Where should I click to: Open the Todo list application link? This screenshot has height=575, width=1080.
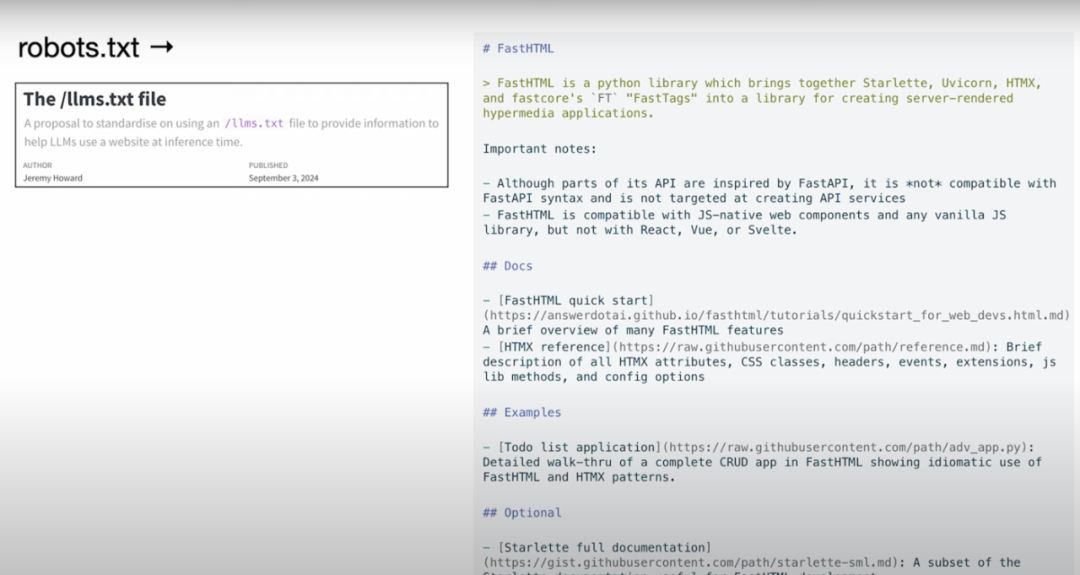[x=579, y=447]
